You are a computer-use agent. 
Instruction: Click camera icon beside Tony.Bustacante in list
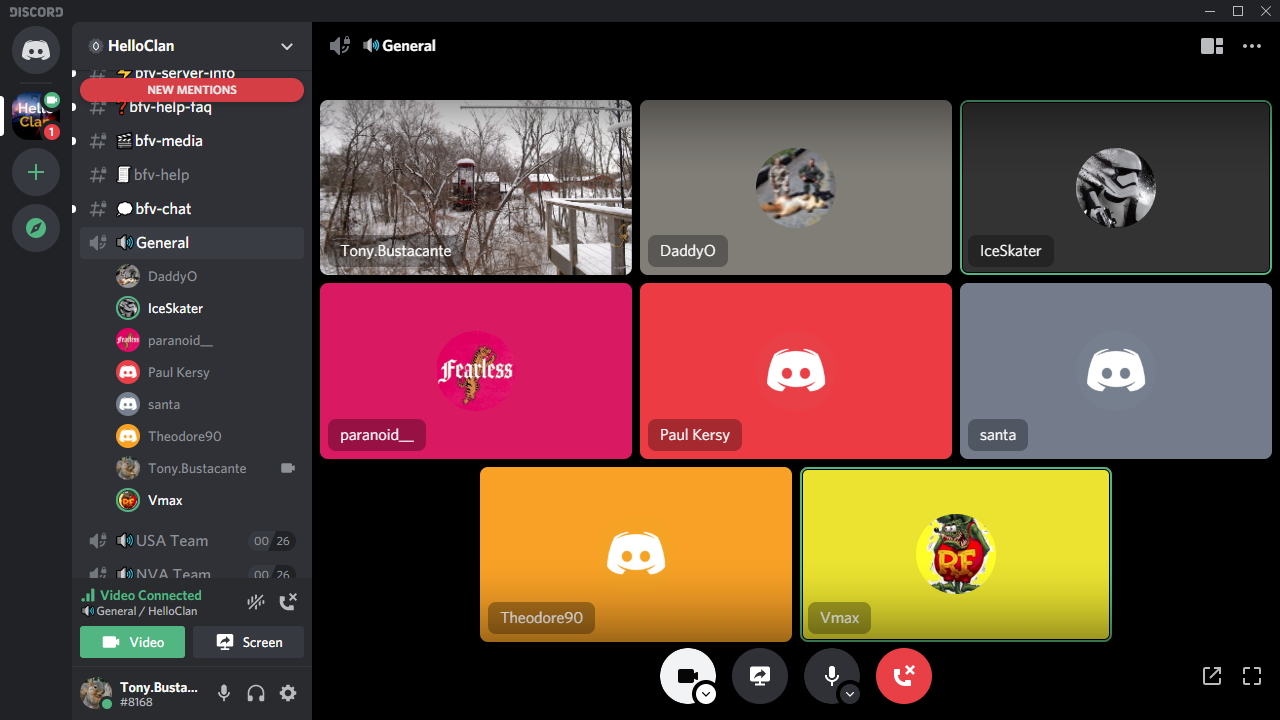[288, 468]
